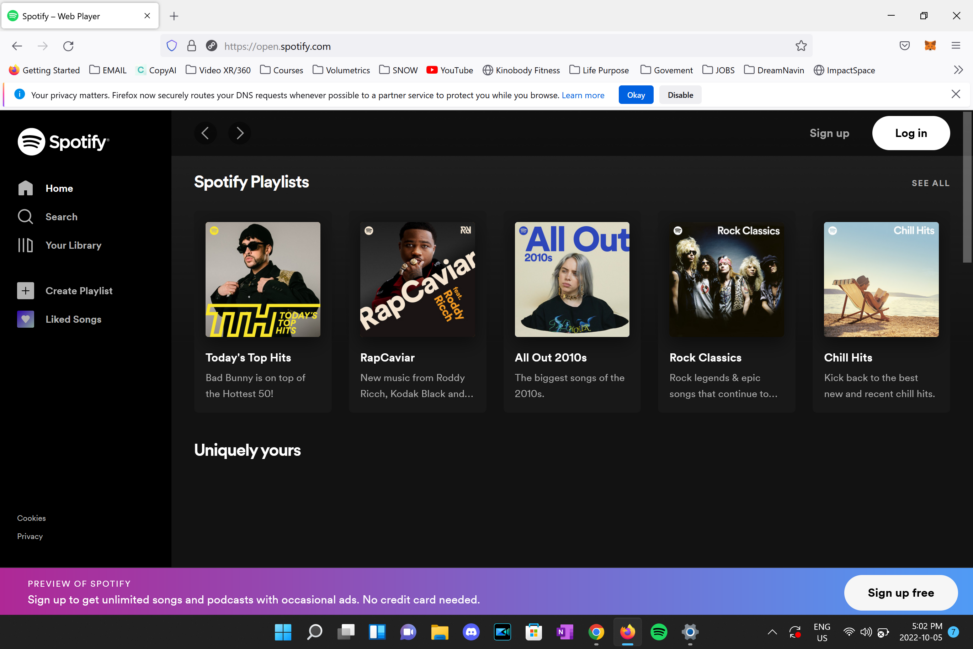973x649 pixels.
Task: Open the All Out 2010s cover
Action: coord(572,279)
